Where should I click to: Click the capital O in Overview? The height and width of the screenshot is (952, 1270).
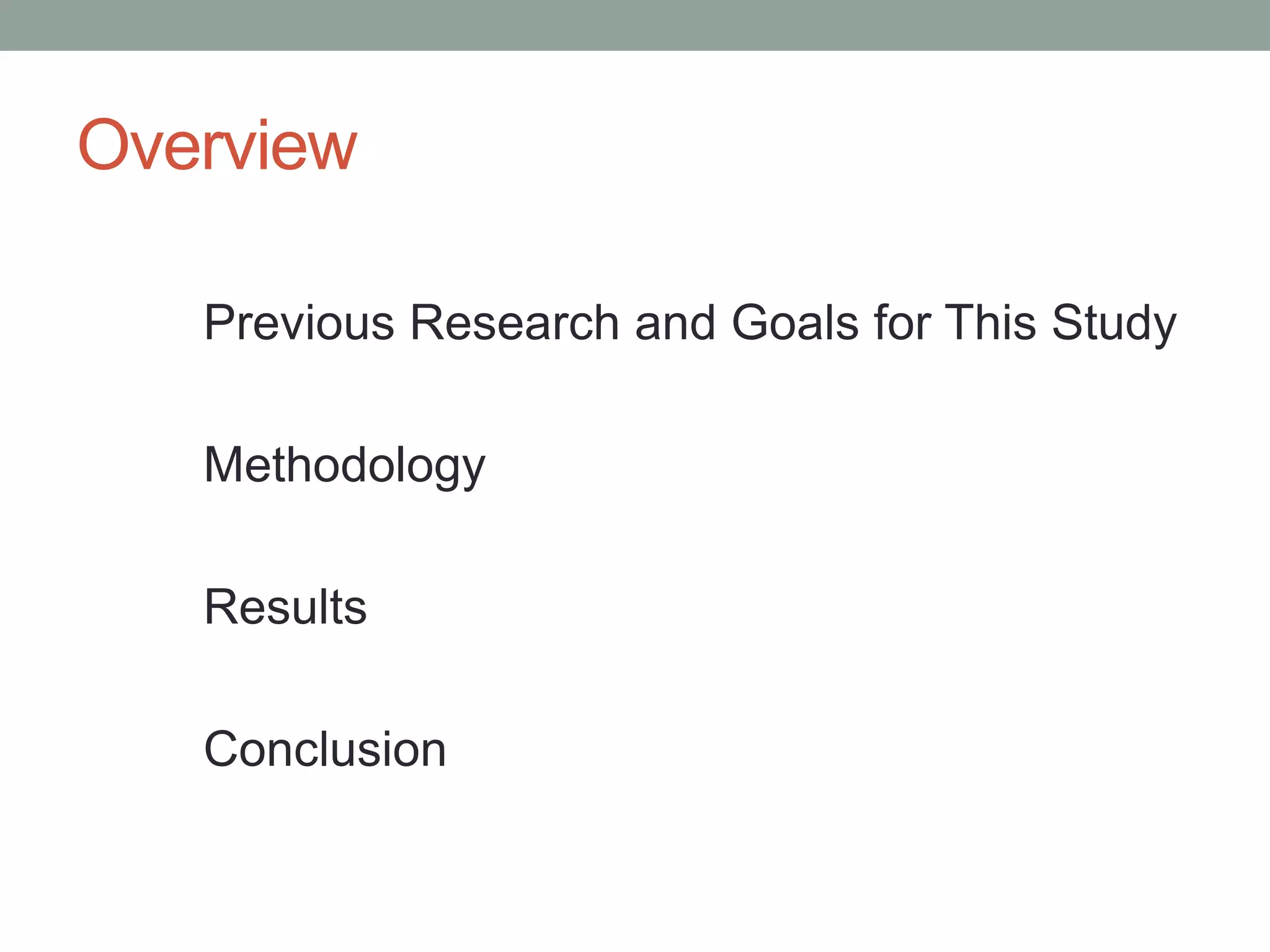103,145
